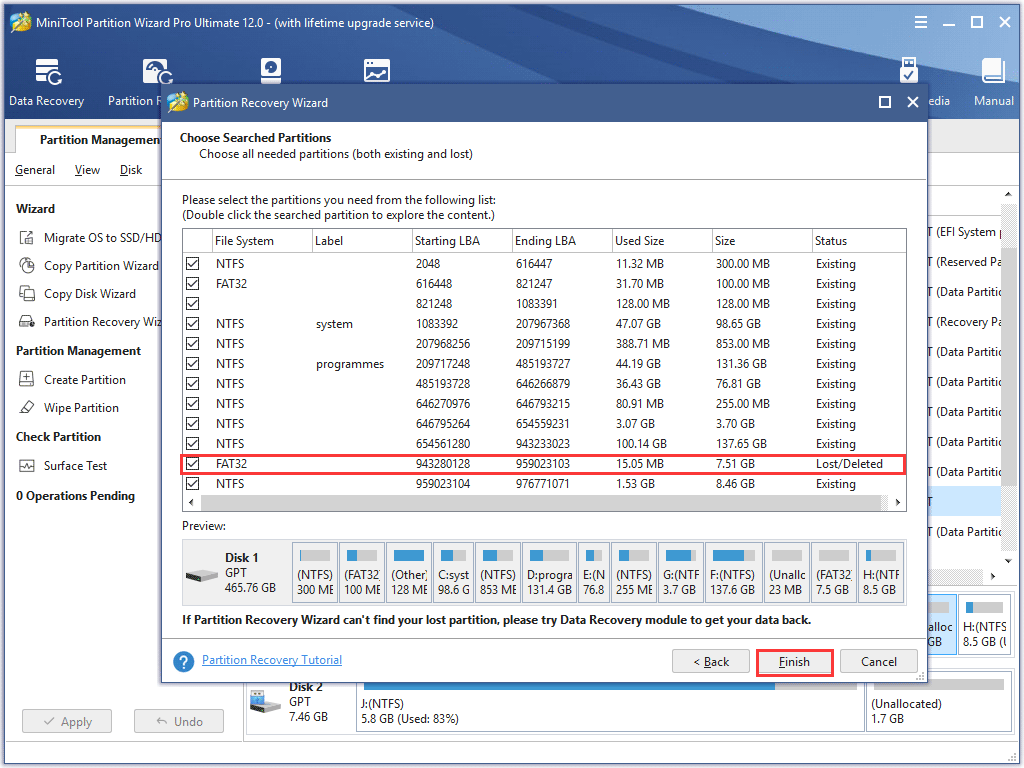Uncheck the NTFS 76.81 GB partition checkbox
Screen dimensions: 1024x768
pos(193,384)
